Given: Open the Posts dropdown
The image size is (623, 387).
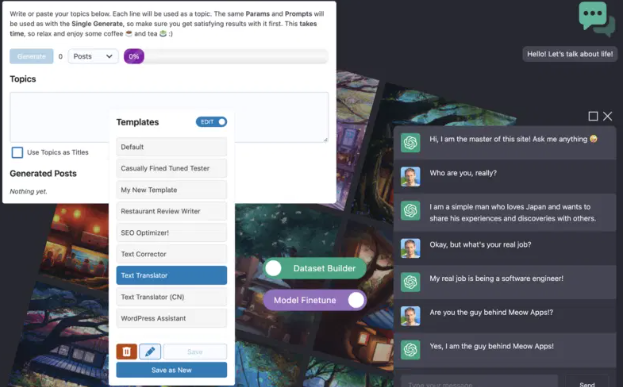Looking at the screenshot, I should point(93,56).
